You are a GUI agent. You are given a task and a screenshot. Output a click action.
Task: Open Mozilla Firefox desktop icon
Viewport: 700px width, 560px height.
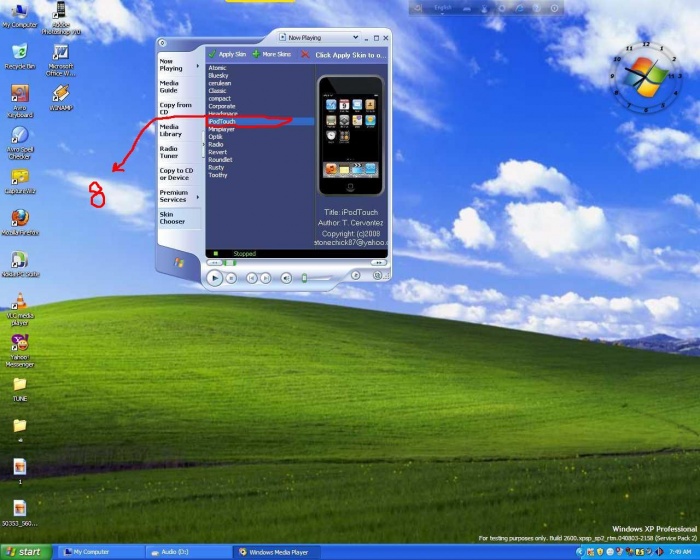pos(20,222)
